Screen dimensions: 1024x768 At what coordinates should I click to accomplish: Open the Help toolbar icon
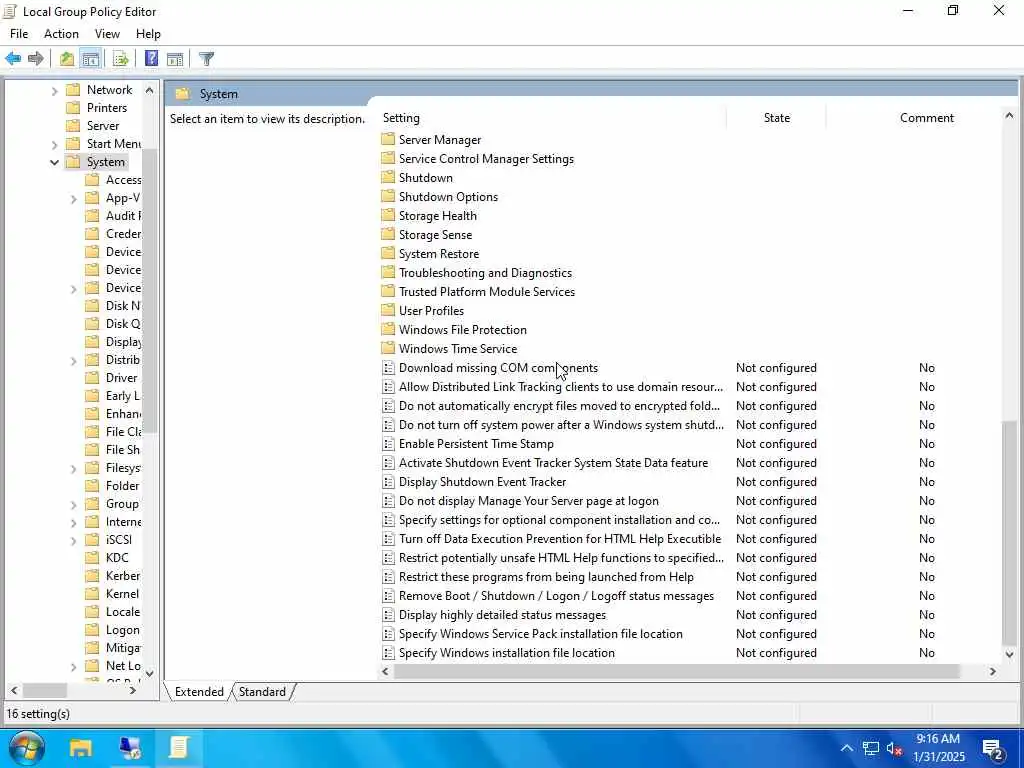152,59
